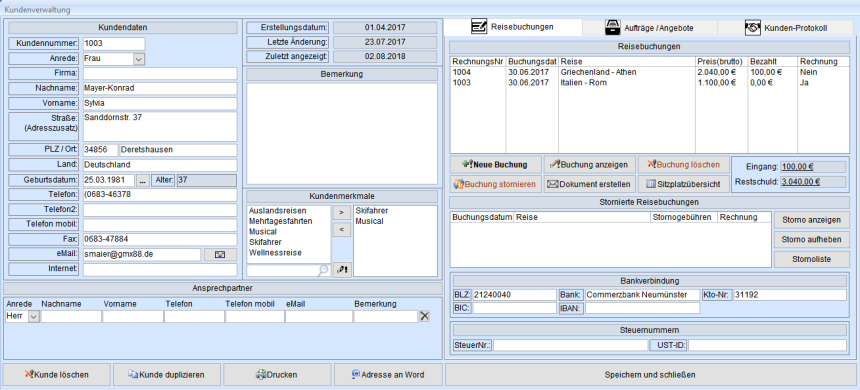Click the Firma input field

[160, 74]
